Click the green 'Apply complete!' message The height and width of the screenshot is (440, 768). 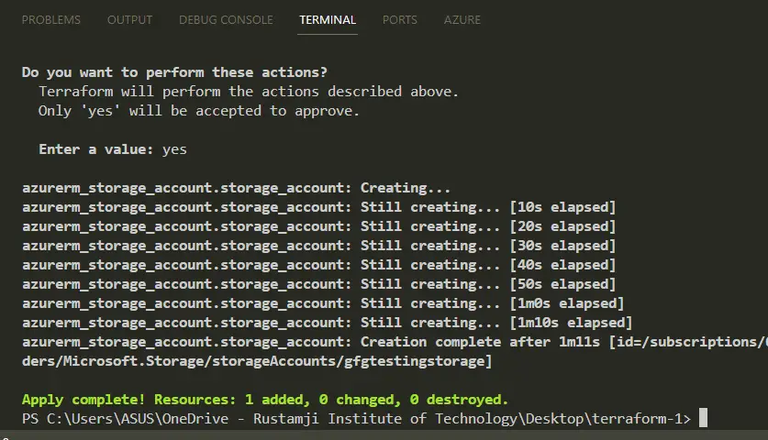[x=265, y=399]
